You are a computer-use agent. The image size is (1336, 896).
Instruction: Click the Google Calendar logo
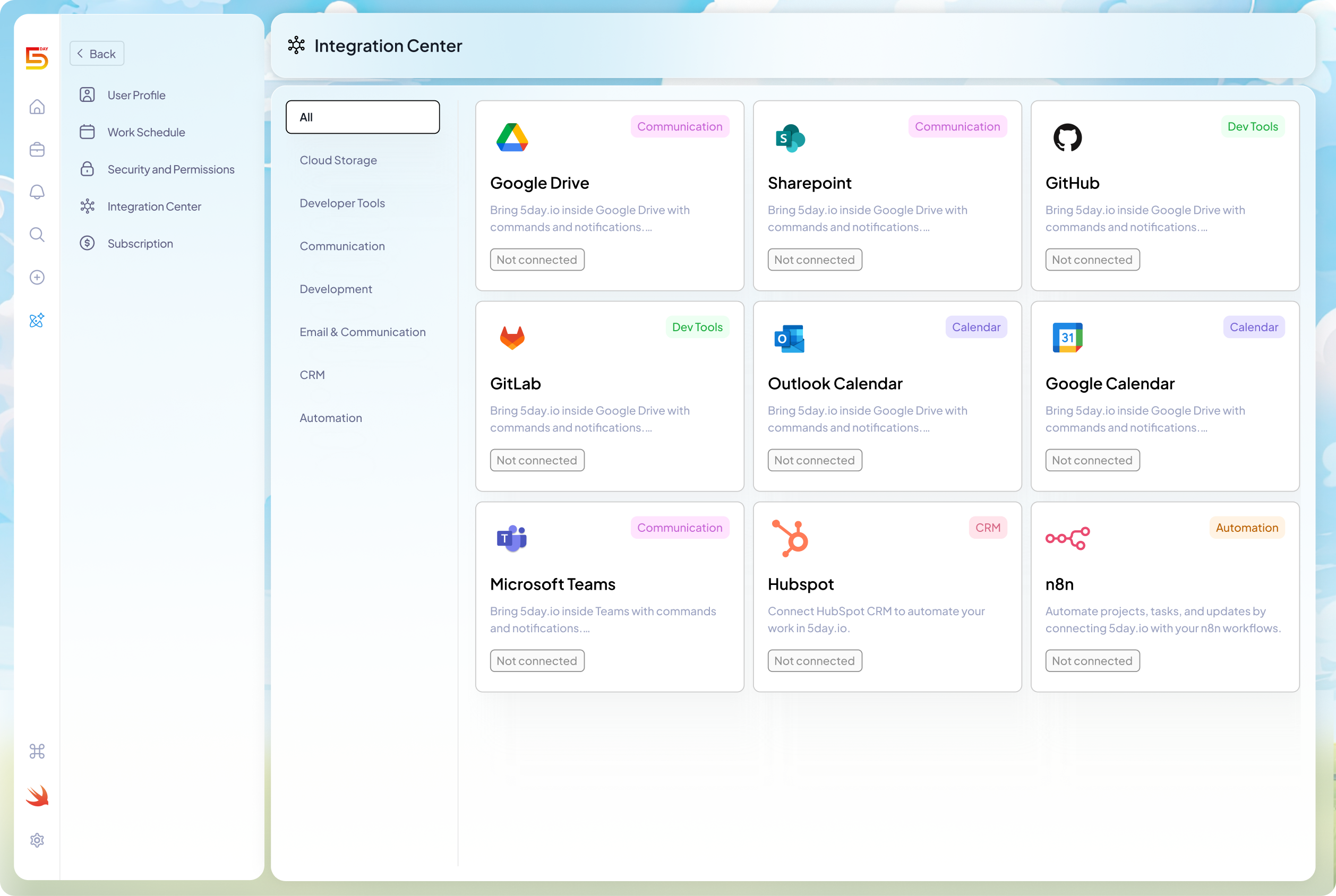[1067, 338]
